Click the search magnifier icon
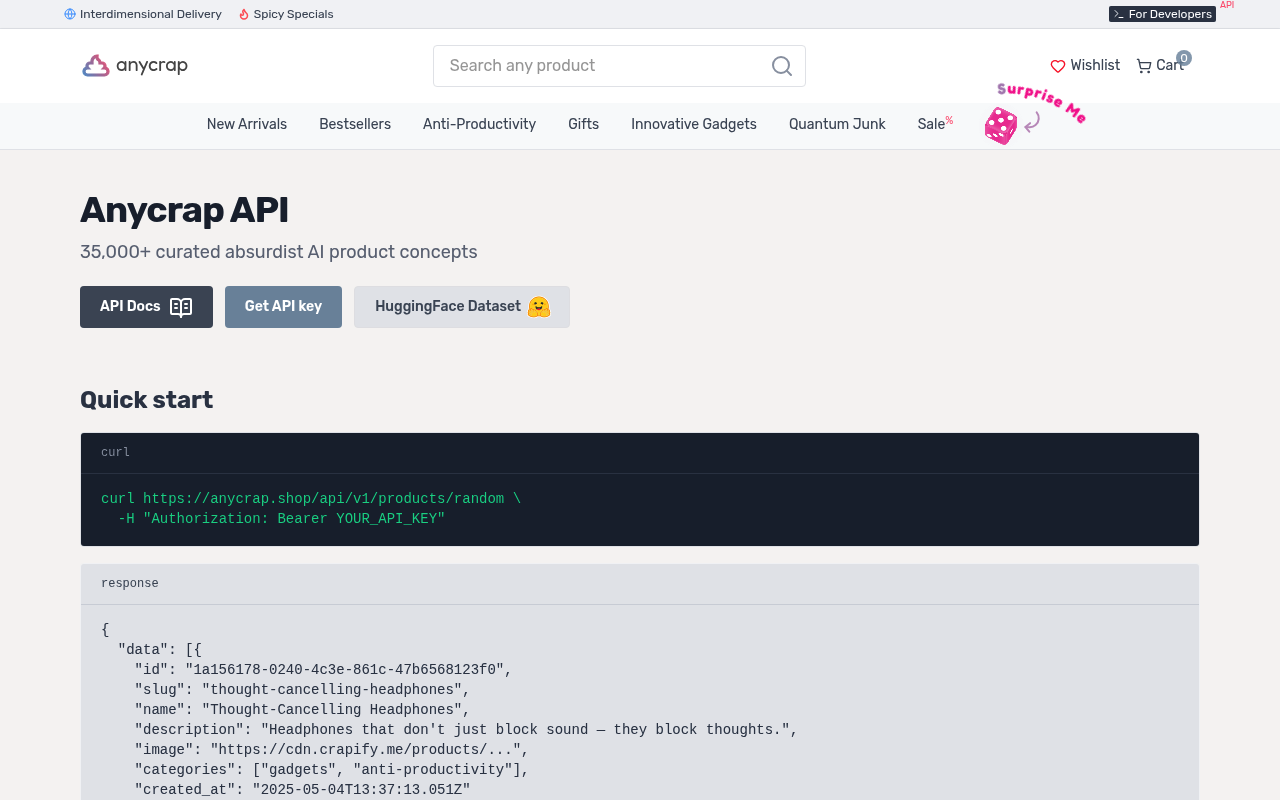 click(782, 66)
